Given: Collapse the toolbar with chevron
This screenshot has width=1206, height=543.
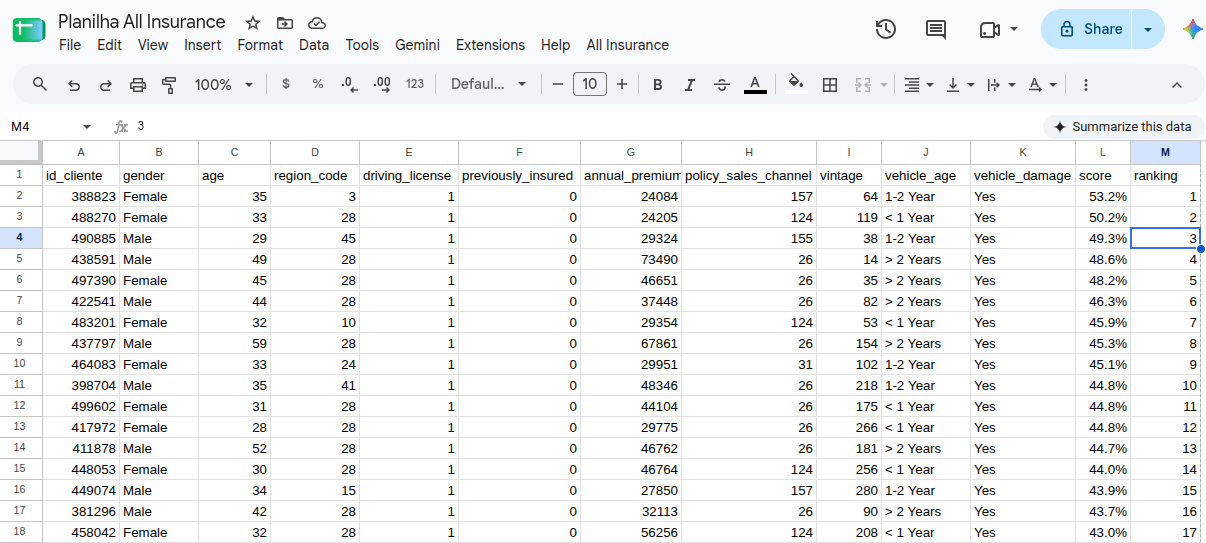Looking at the screenshot, I should pos(1177,85).
